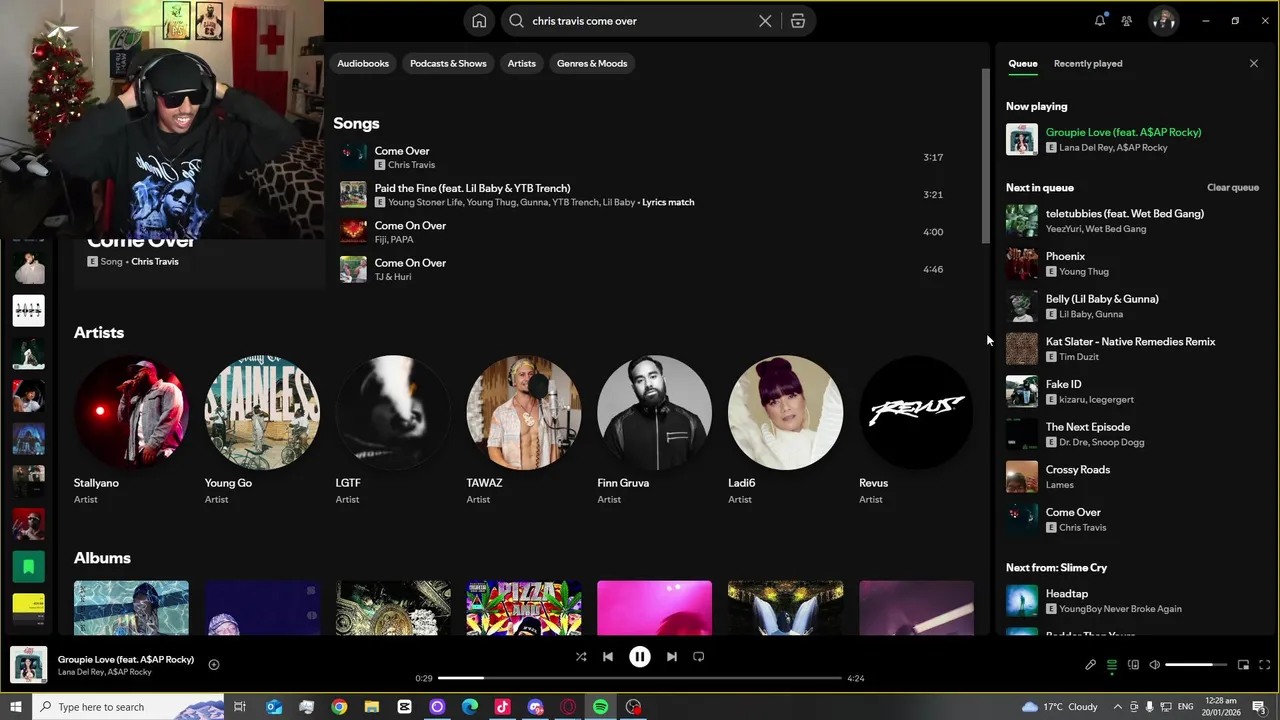The image size is (1280, 720).
Task: Select Paid the Fine song row
Action: [x=641, y=194]
